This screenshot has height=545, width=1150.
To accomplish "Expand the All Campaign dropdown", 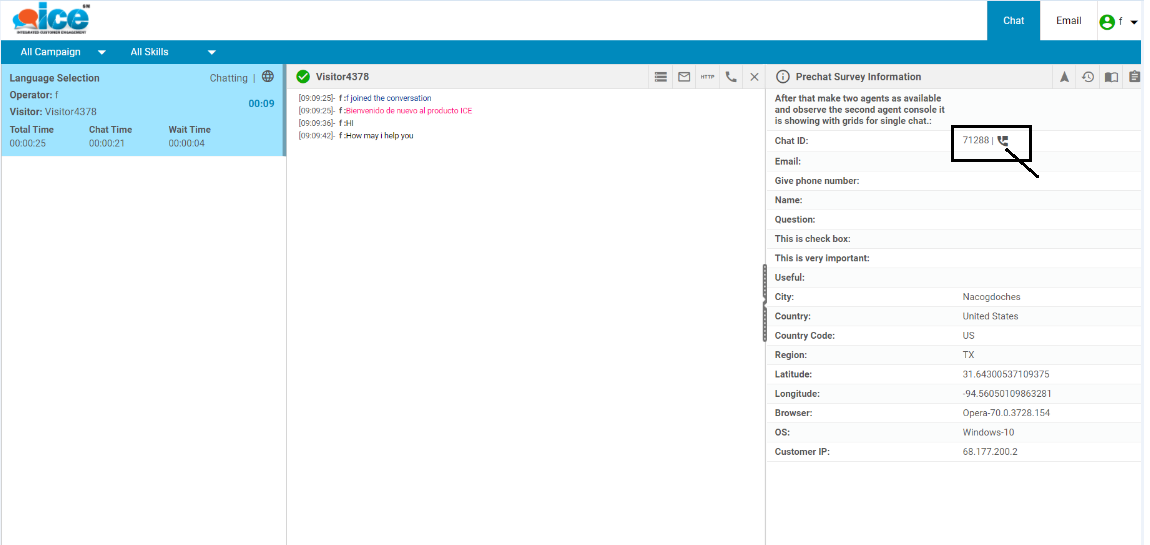I will pyautogui.click(x=63, y=52).
